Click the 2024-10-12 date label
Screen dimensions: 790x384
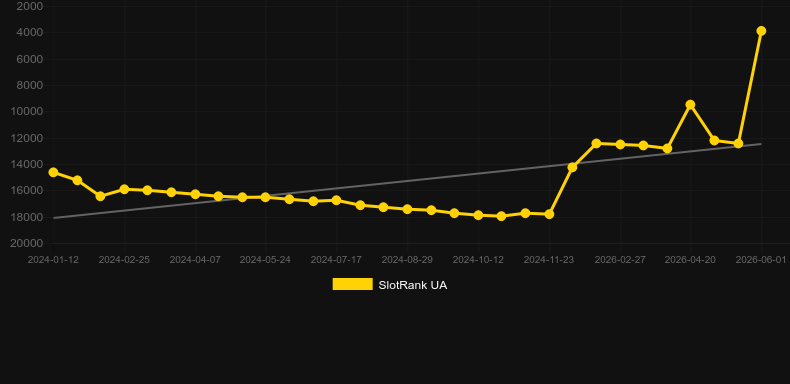tap(479, 260)
